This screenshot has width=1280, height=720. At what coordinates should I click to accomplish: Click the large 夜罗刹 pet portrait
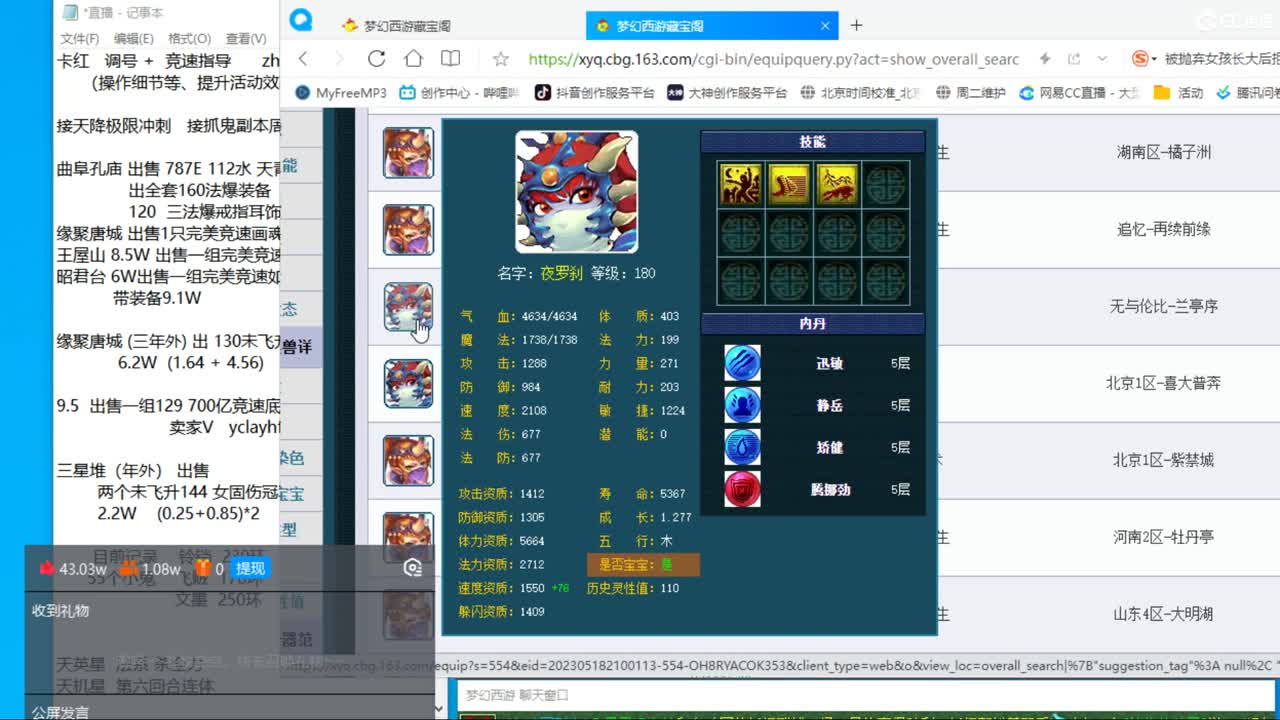click(576, 192)
